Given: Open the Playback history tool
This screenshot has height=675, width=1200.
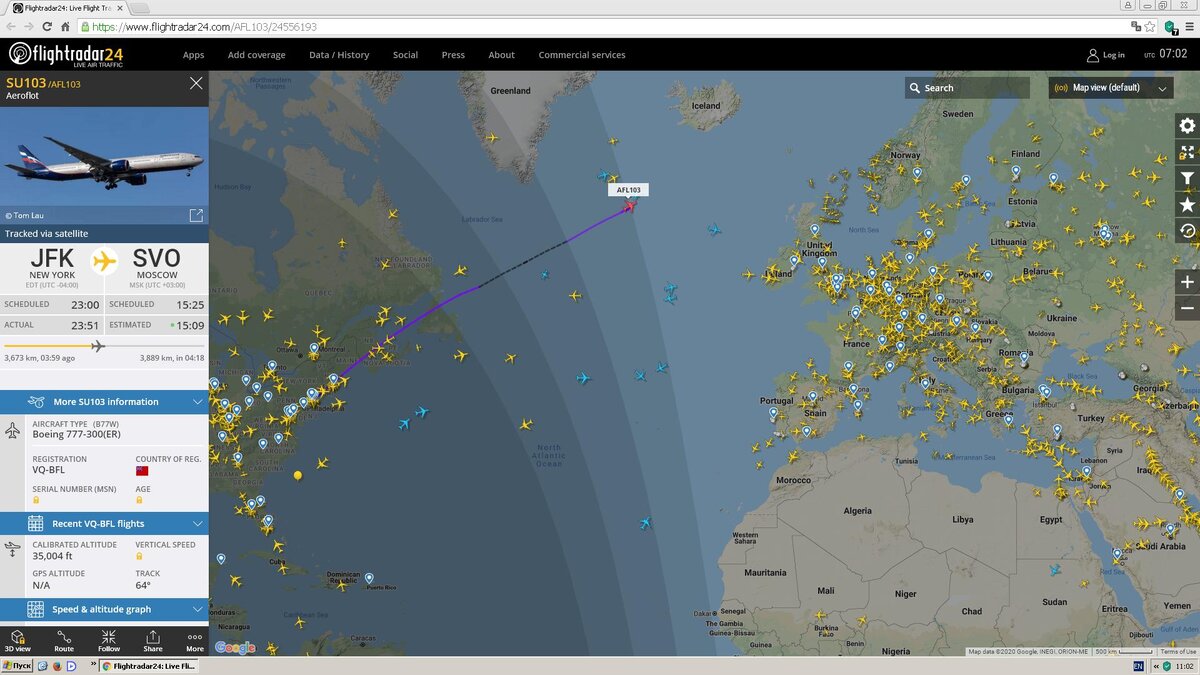Looking at the screenshot, I should click(1187, 231).
